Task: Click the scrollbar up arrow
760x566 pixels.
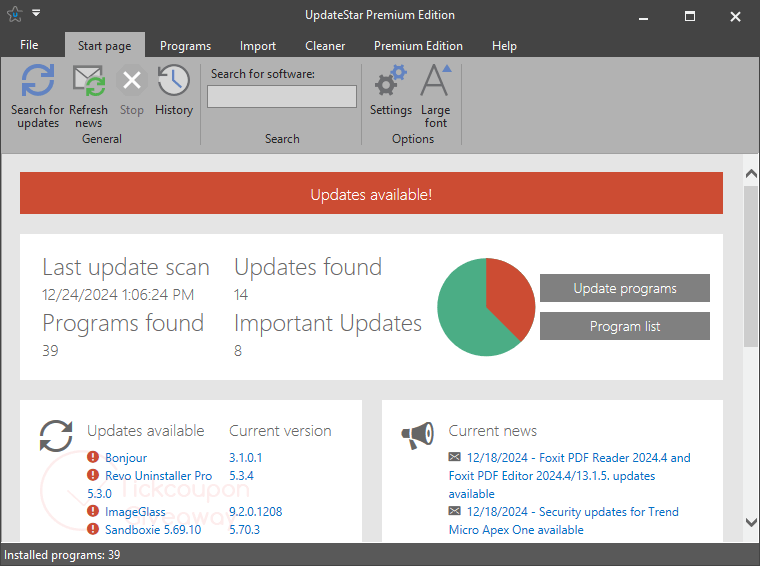Action: [x=751, y=174]
